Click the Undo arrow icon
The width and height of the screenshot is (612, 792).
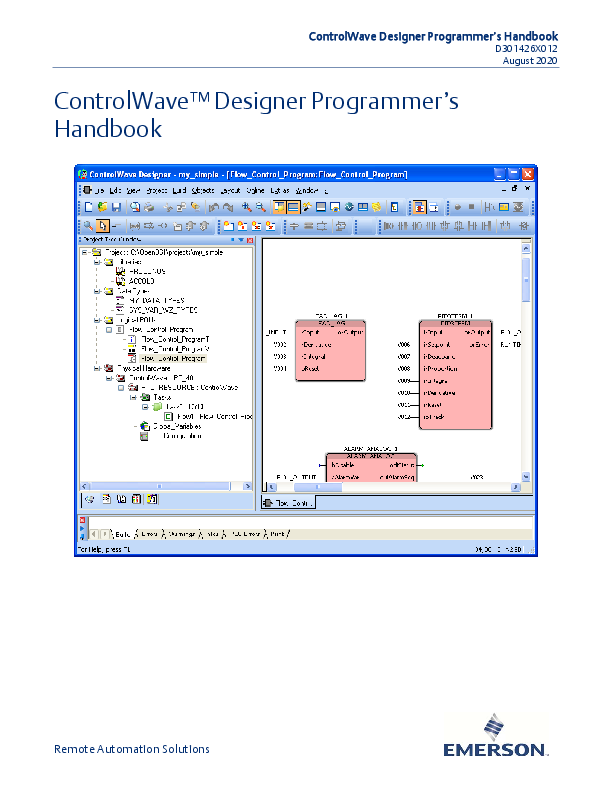[214, 207]
